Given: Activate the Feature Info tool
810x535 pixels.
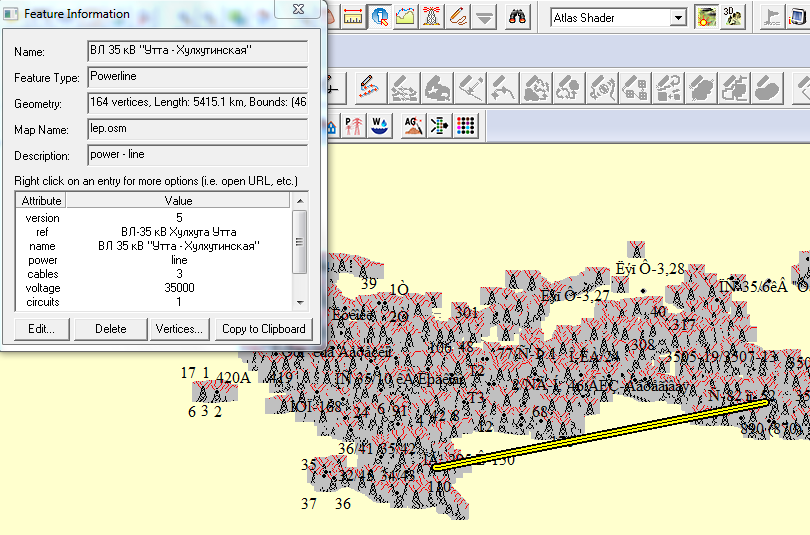Looking at the screenshot, I should coord(380,16).
